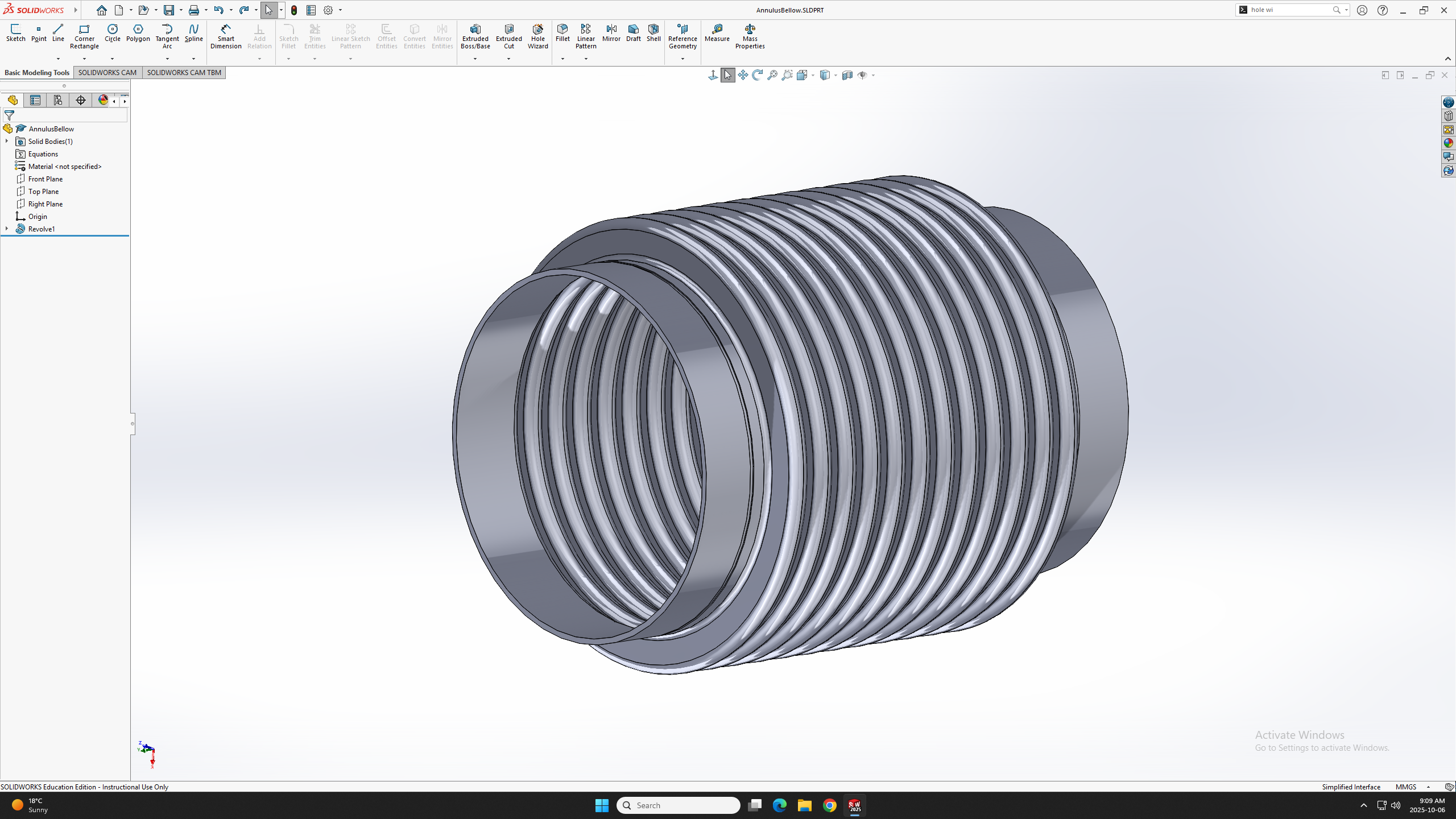The width and height of the screenshot is (1456, 819).
Task: Click the Rebuild traffic light icon
Action: click(294, 10)
